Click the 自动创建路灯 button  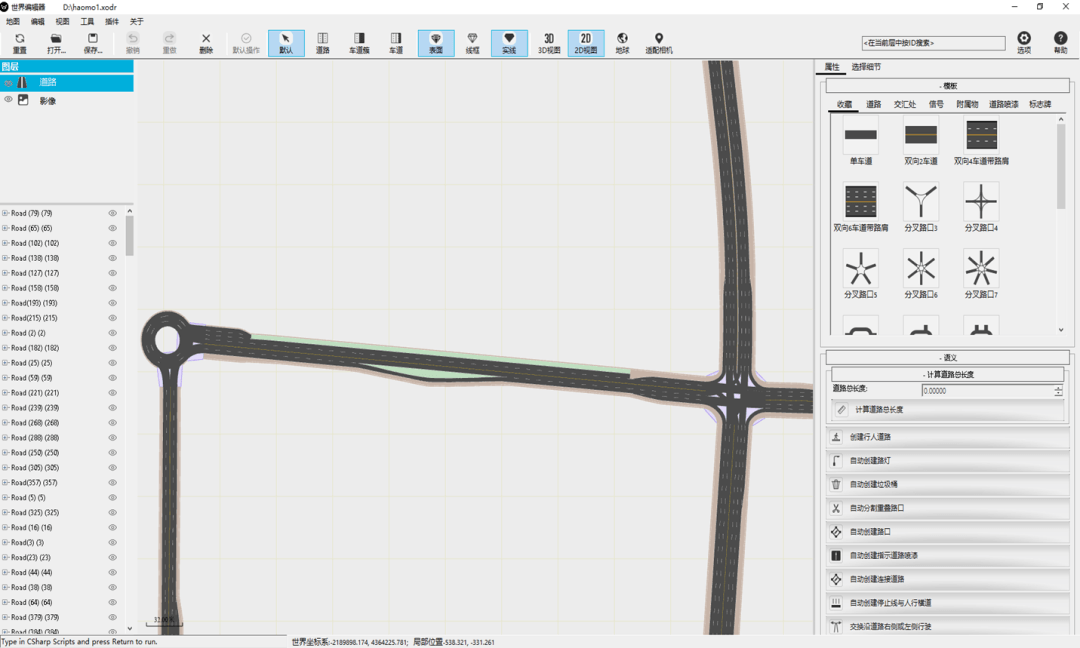coord(947,461)
